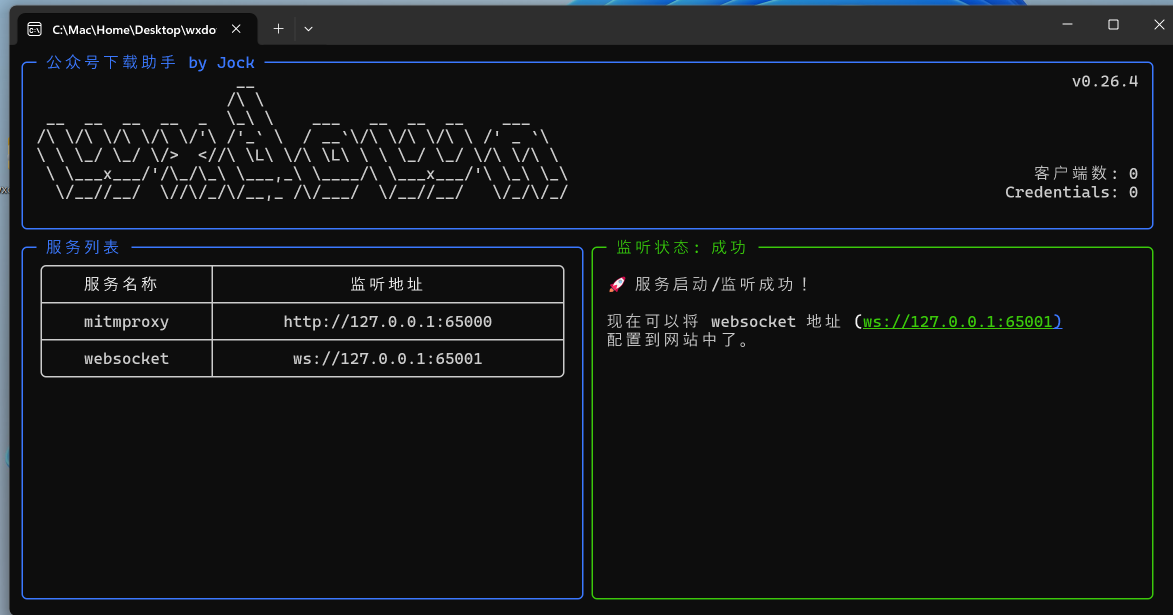
Task: Select the websocket service name cell
Action: point(126,358)
